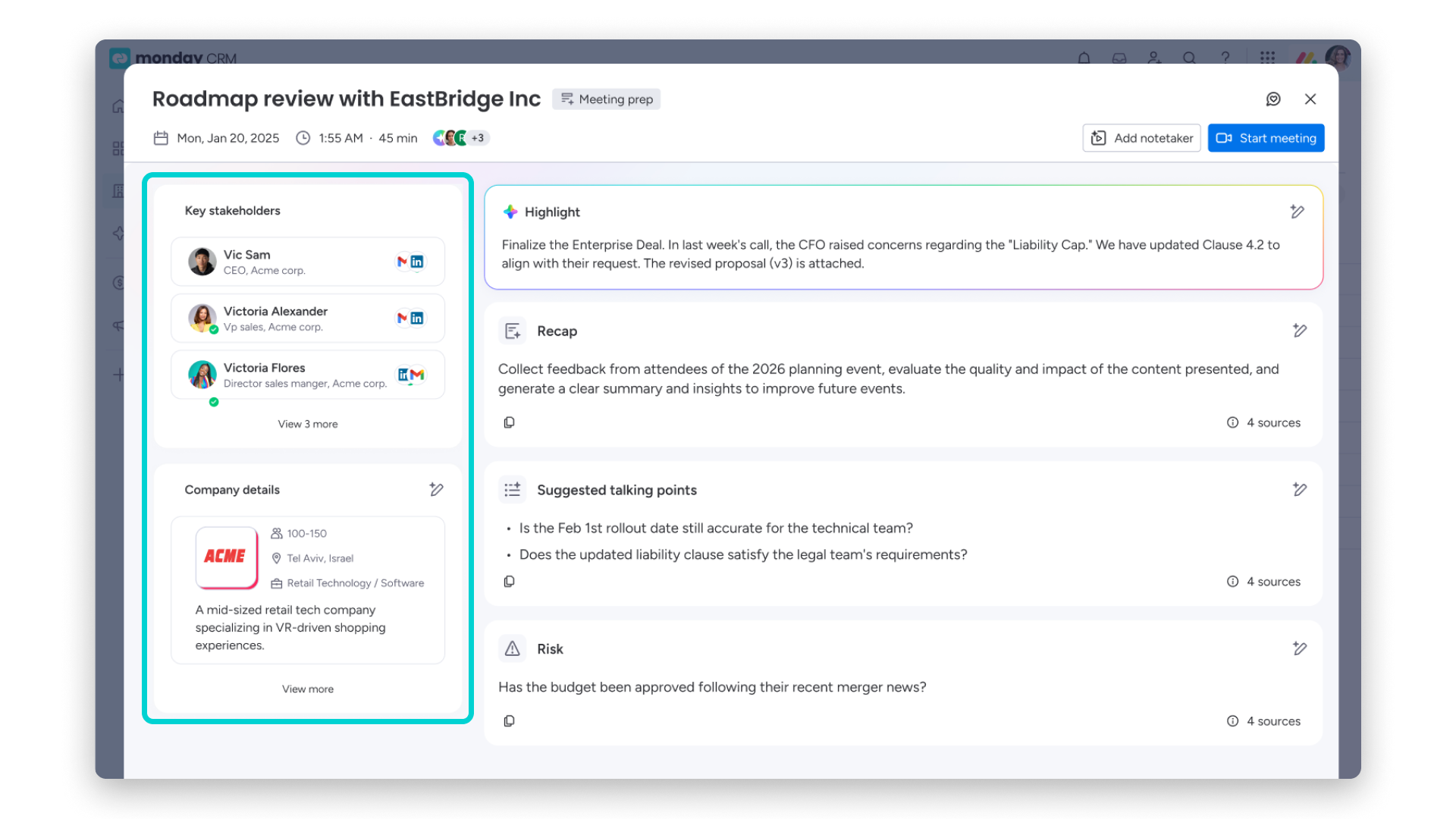The height and width of the screenshot is (819, 1456).
Task: Click the ACME company logo
Action: (226, 557)
